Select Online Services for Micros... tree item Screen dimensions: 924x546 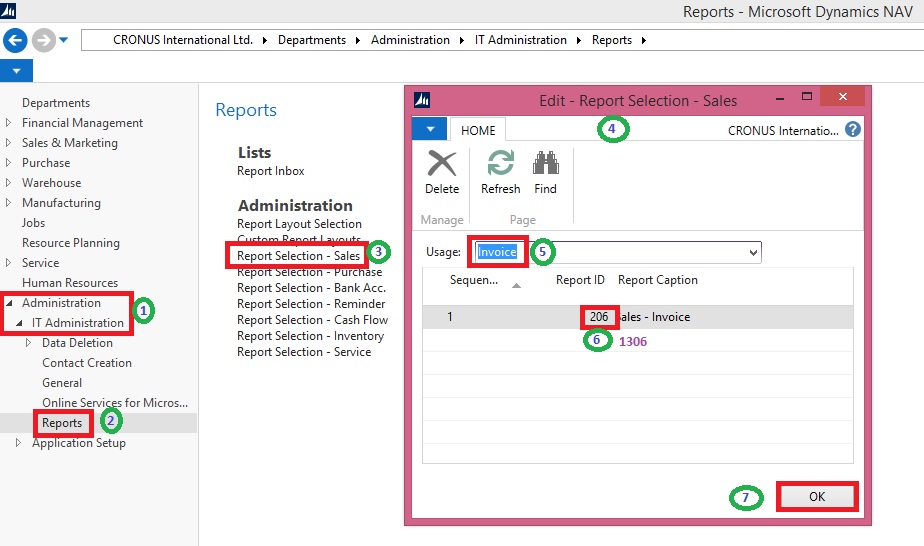(115, 403)
